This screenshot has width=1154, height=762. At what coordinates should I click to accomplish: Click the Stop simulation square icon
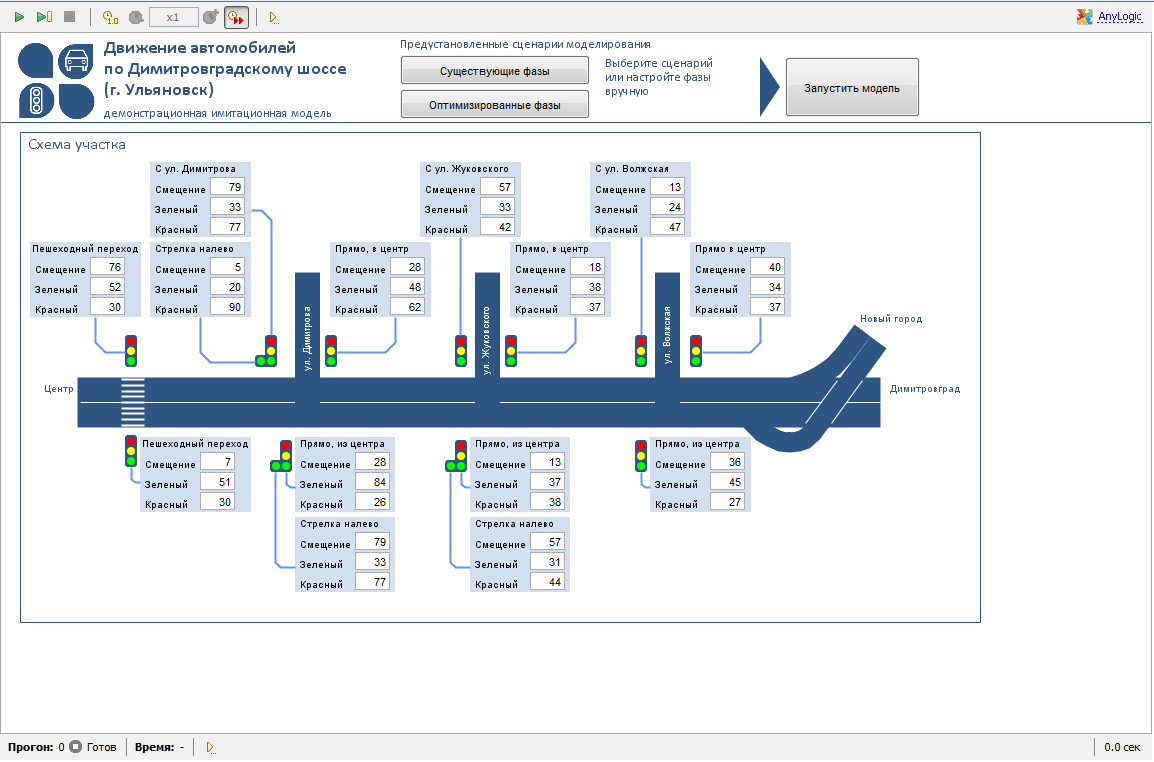point(69,17)
